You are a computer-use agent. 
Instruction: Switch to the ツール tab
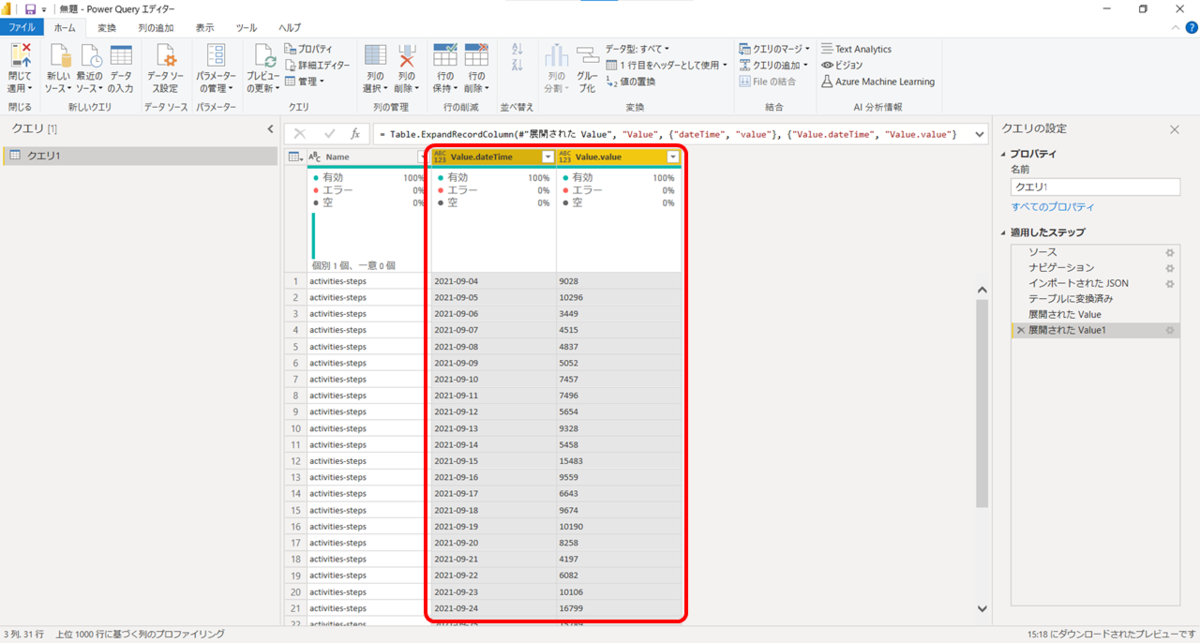tap(246, 27)
